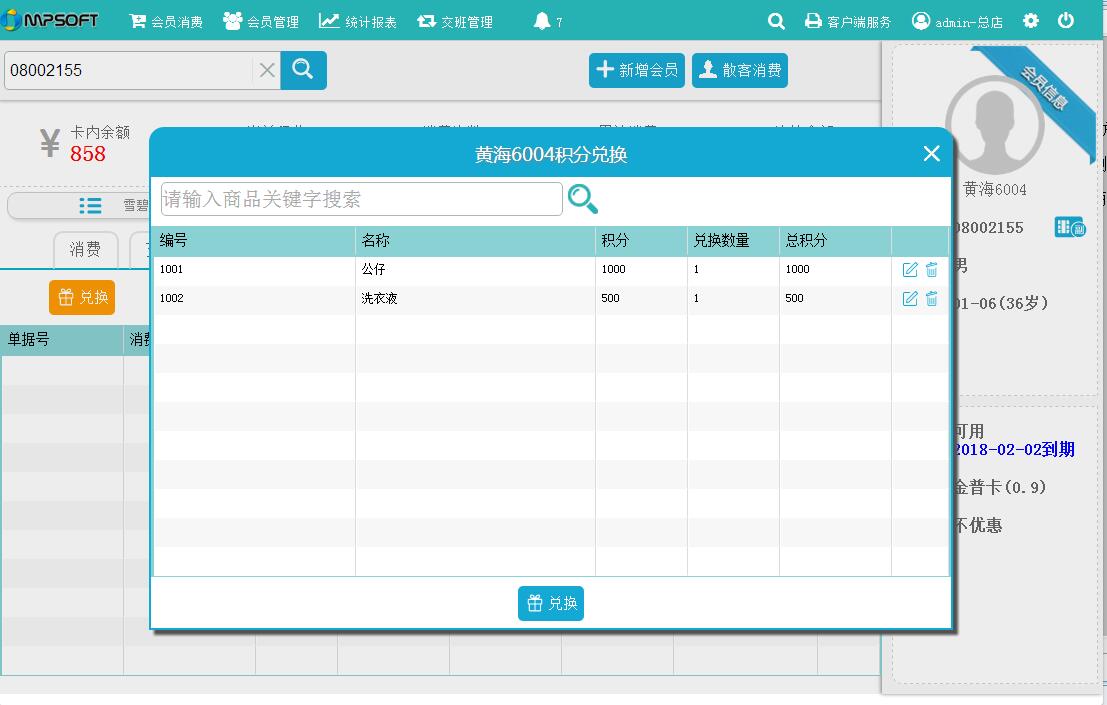Screen dimensions: 1107x705
Task: Open the 交班管理 menu
Action: (455, 21)
